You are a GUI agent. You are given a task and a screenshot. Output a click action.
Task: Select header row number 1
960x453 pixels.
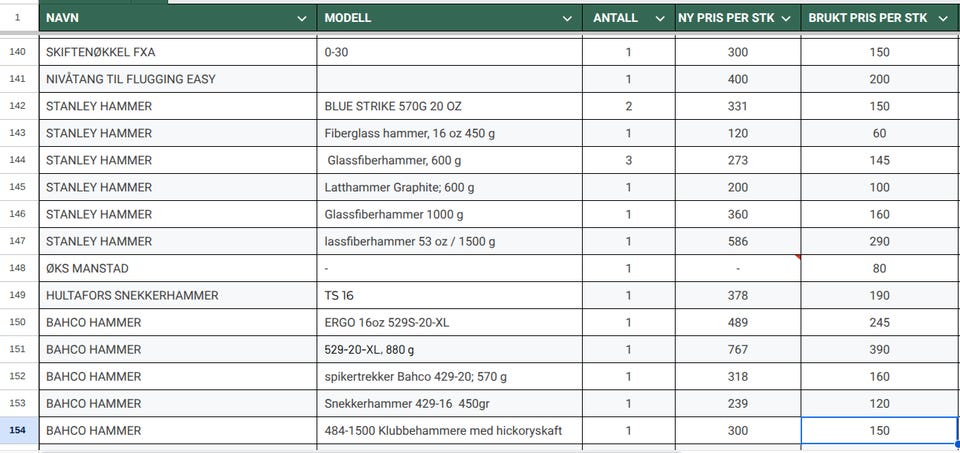tap(18, 18)
